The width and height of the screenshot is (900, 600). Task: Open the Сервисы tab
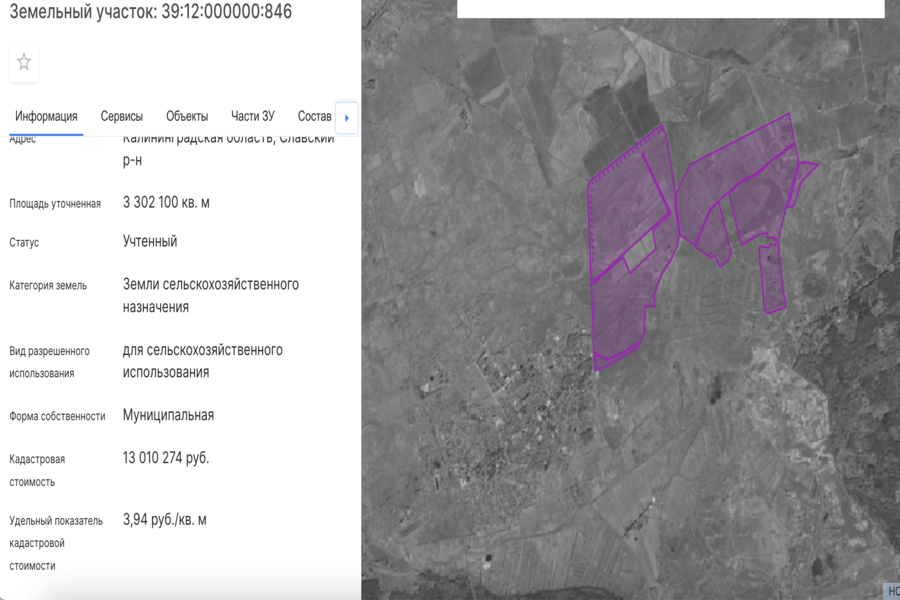(x=122, y=117)
